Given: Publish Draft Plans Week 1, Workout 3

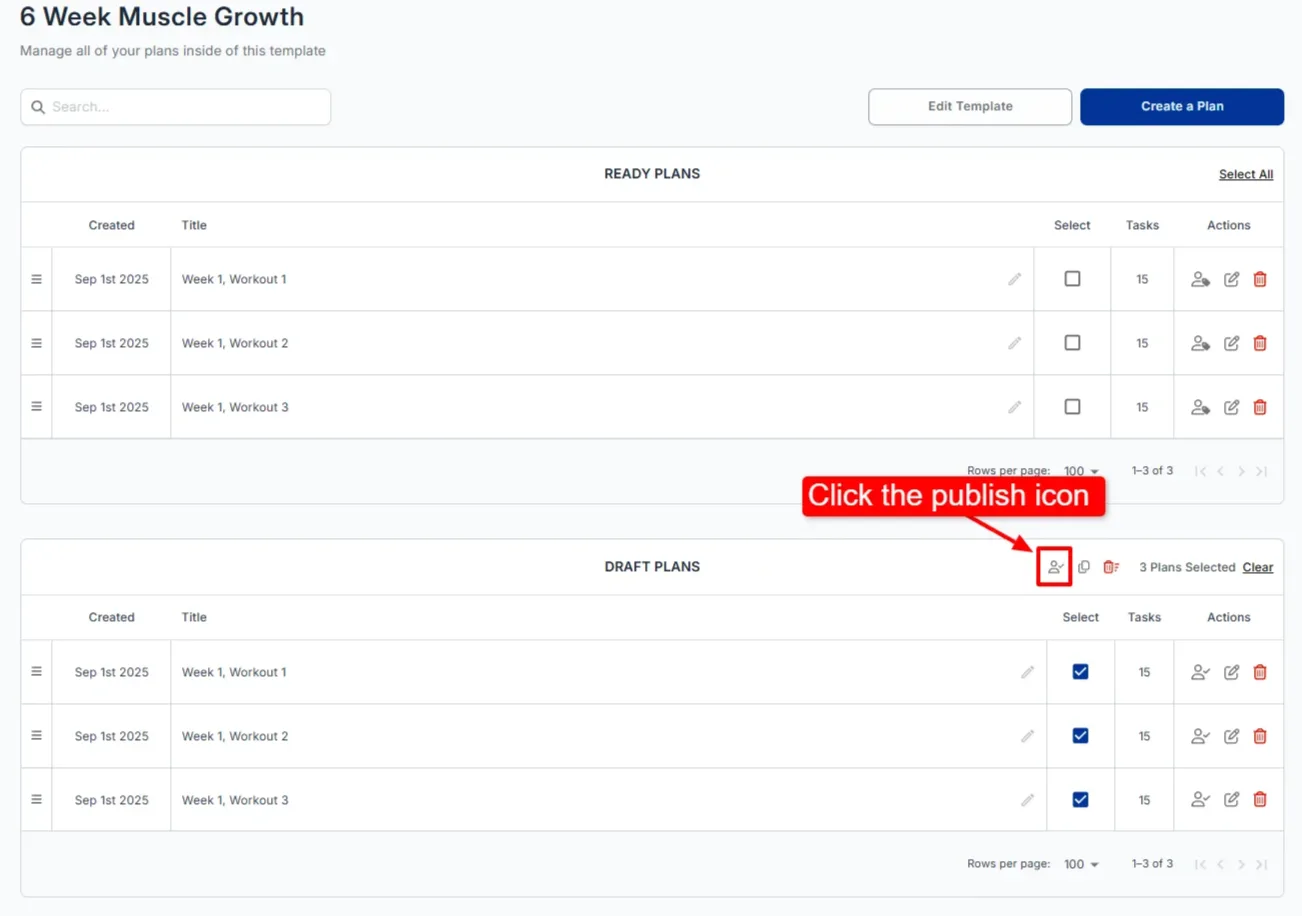Looking at the screenshot, I should coord(1201,800).
